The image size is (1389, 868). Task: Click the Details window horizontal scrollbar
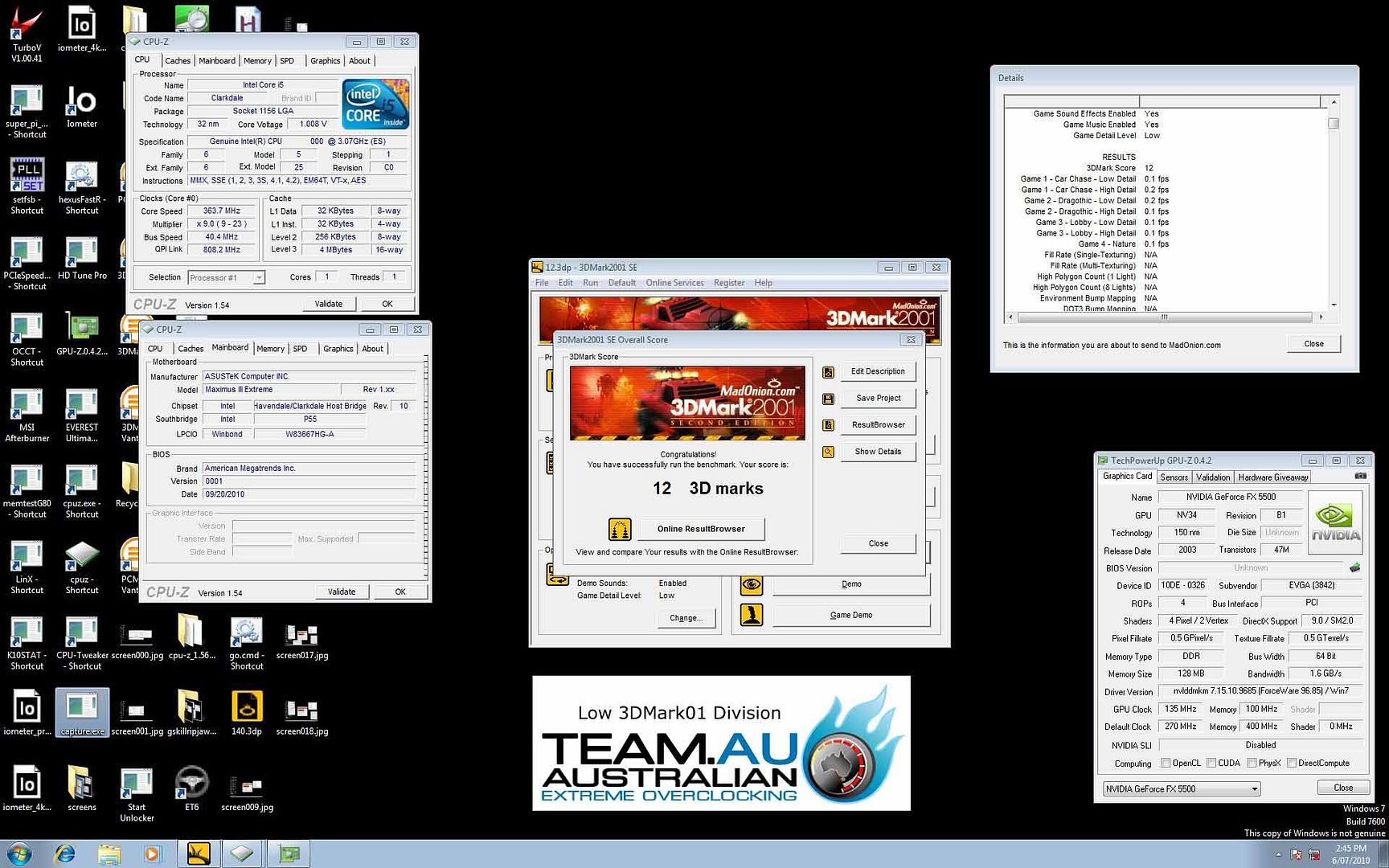1162,317
